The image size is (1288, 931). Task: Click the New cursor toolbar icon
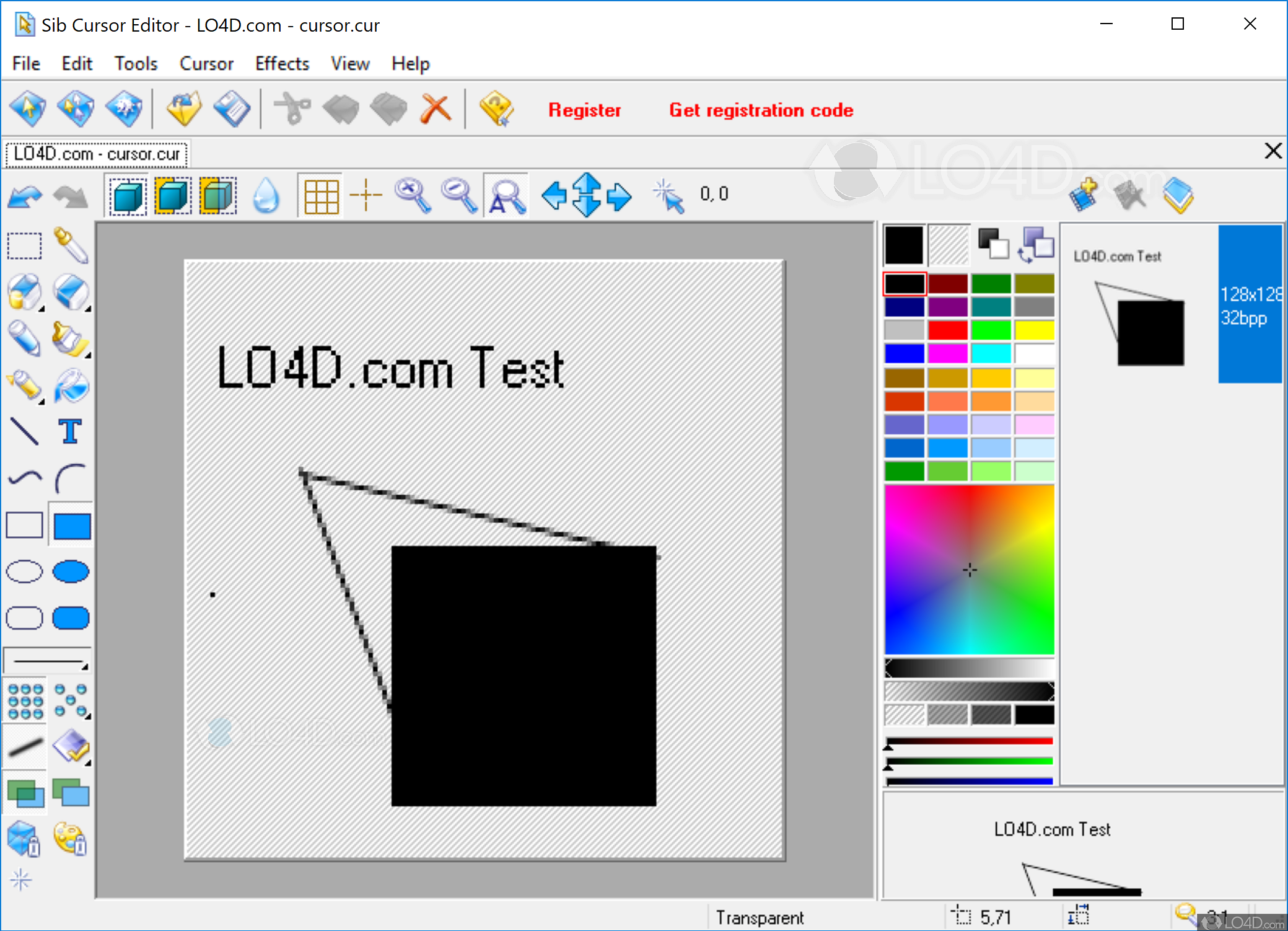(28, 108)
